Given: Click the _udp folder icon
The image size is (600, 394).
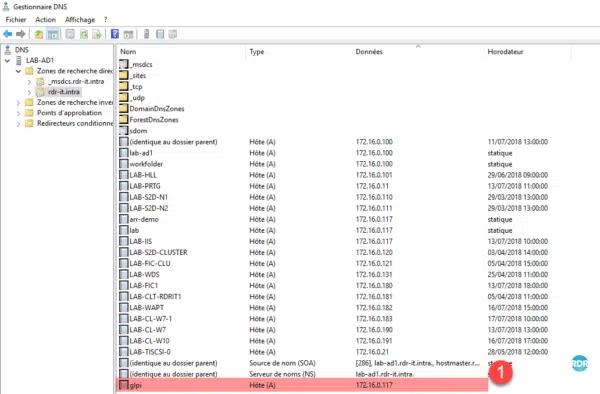Looking at the screenshot, I should [x=124, y=98].
